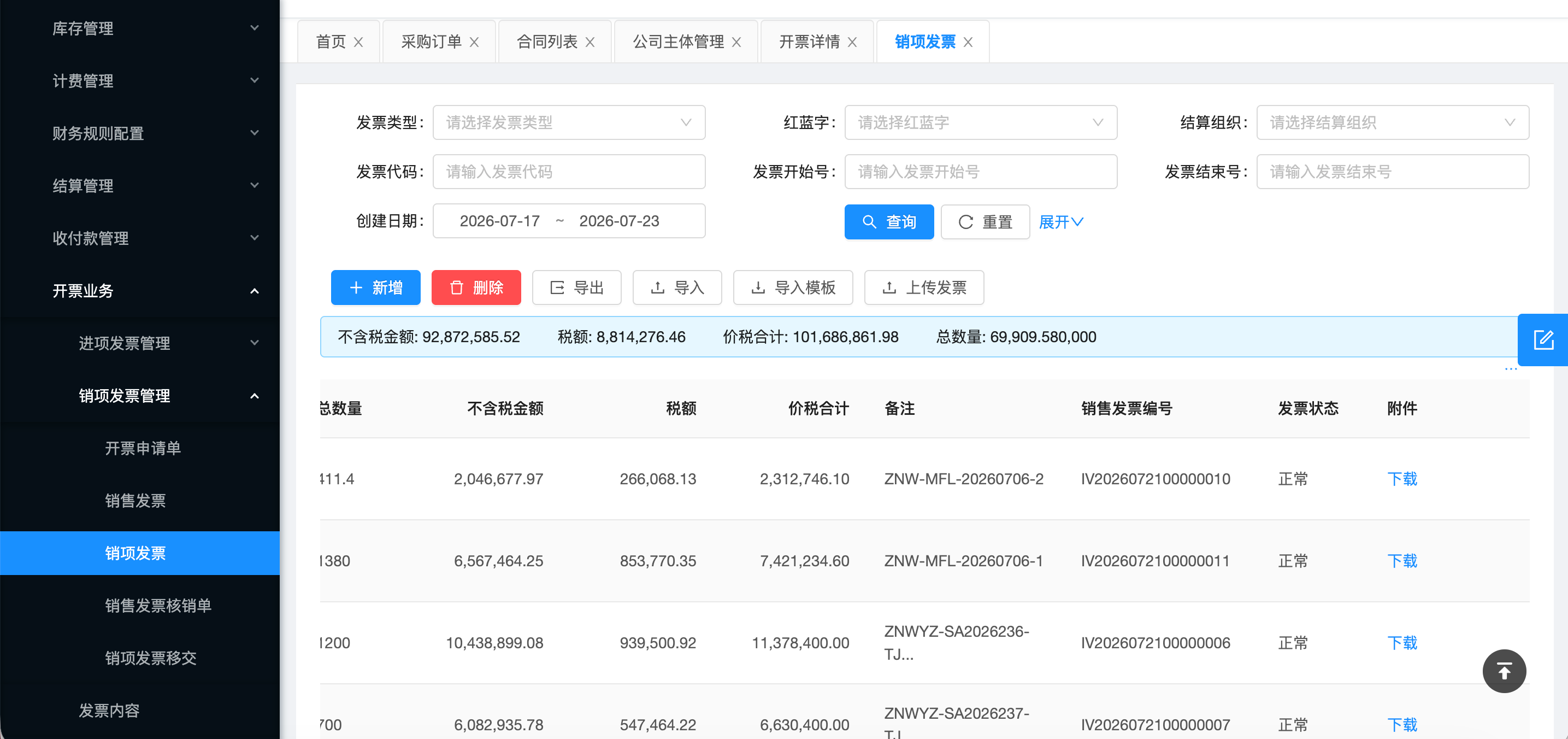Click the 导入 import button

click(x=677, y=288)
